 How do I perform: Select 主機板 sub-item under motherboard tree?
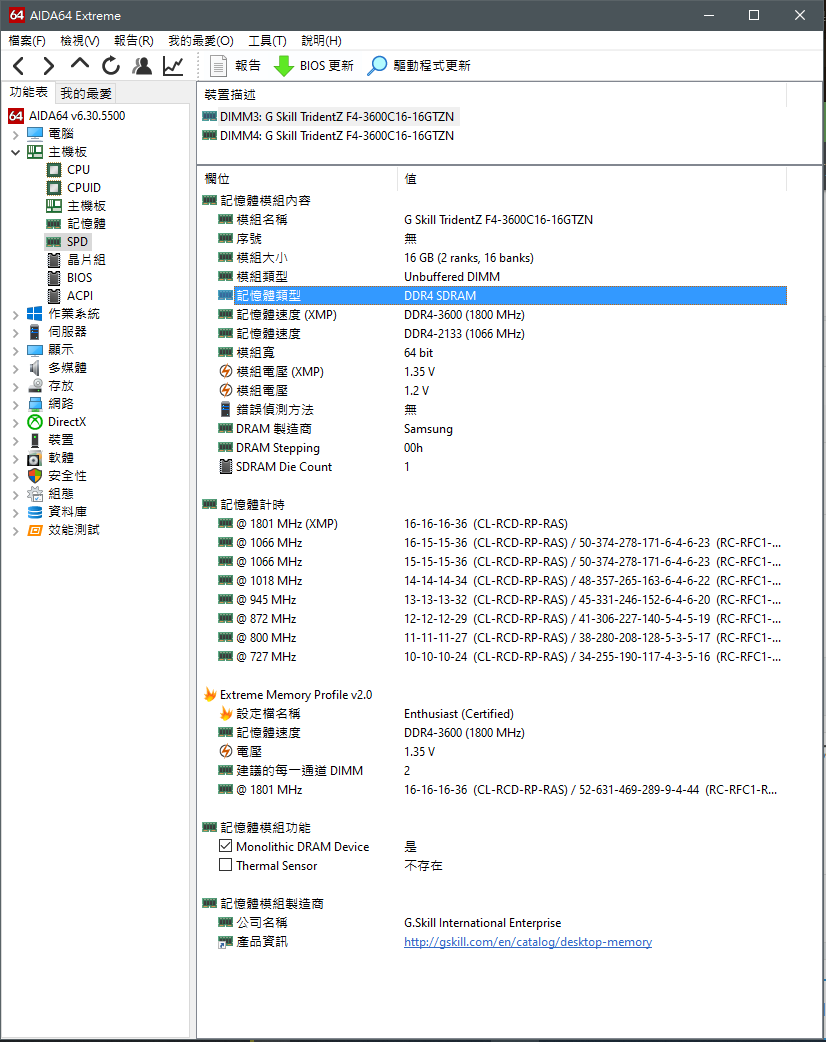[x=86, y=205]
